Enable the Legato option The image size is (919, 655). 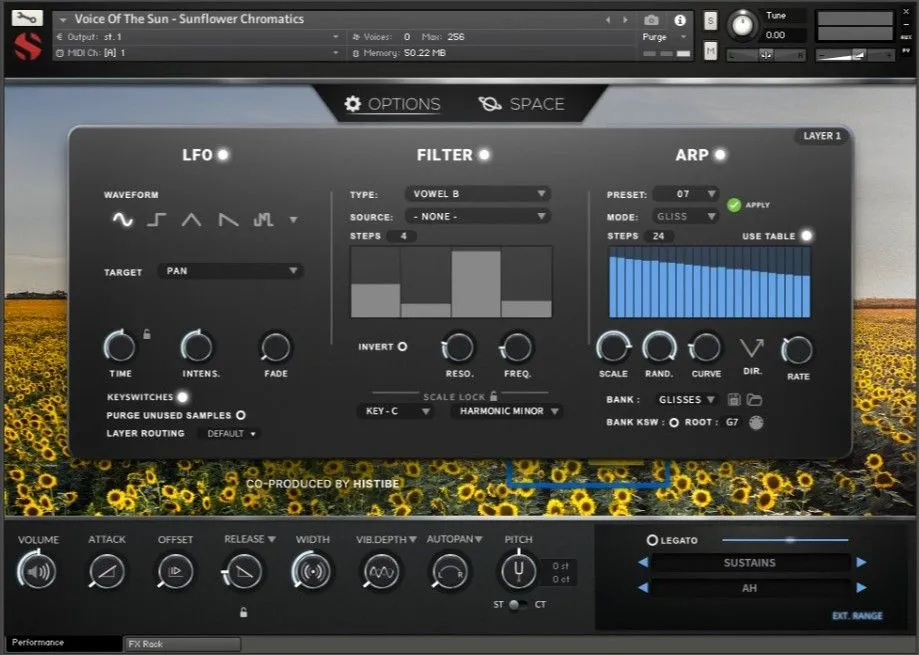(x=652, y=540)
